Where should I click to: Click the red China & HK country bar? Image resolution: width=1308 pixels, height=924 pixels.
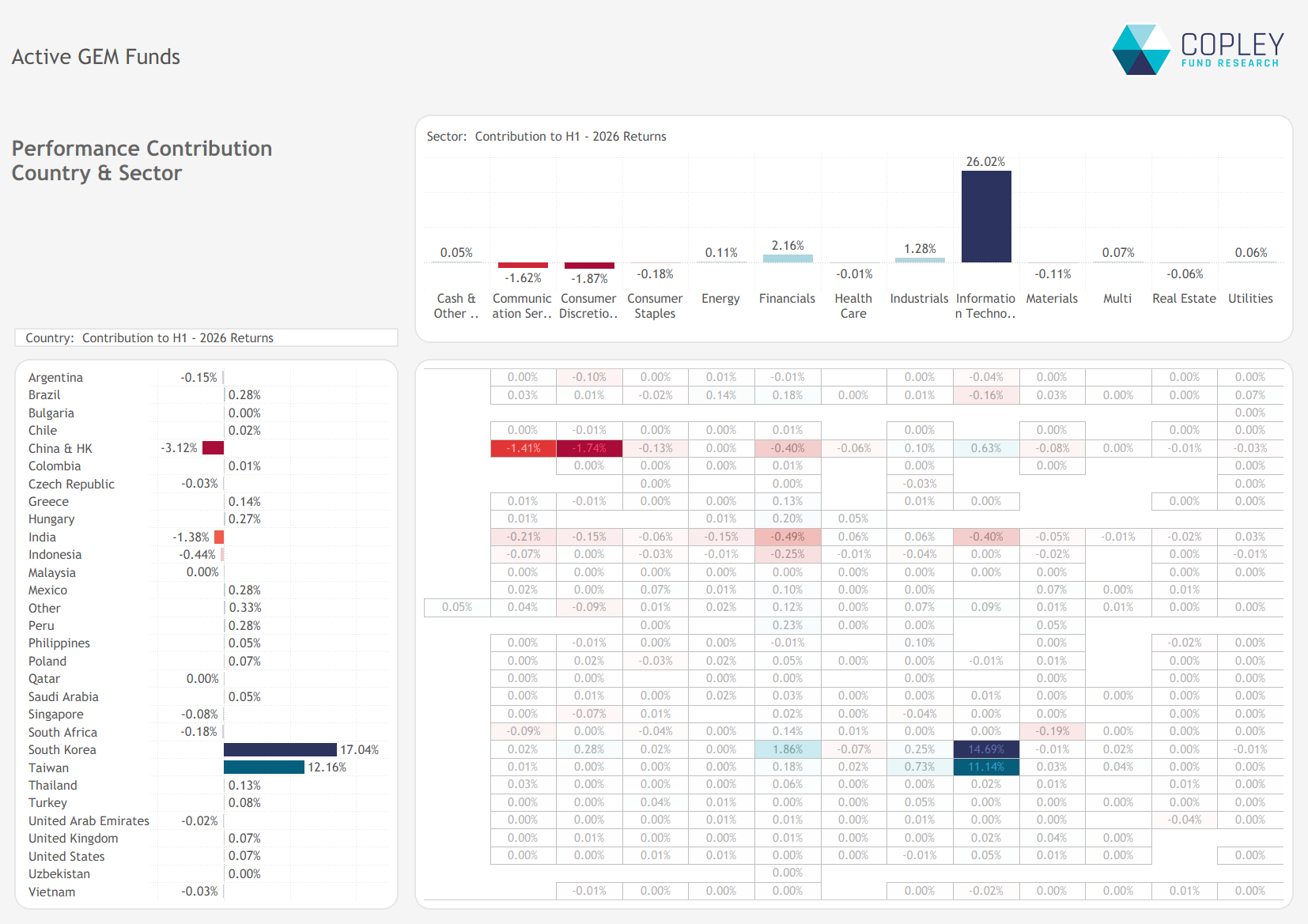coord(214,448)
